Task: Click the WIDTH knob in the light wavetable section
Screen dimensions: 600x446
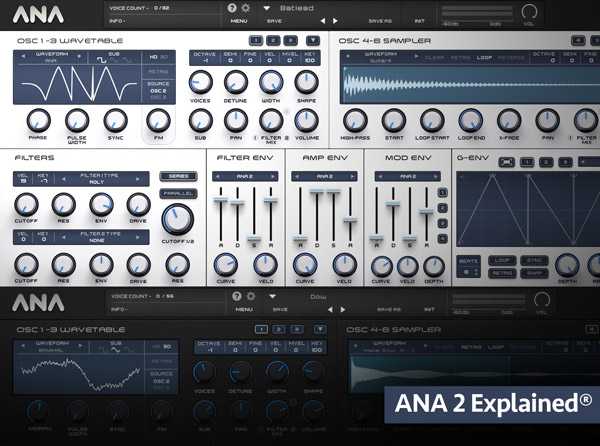Action: [271, 82]
